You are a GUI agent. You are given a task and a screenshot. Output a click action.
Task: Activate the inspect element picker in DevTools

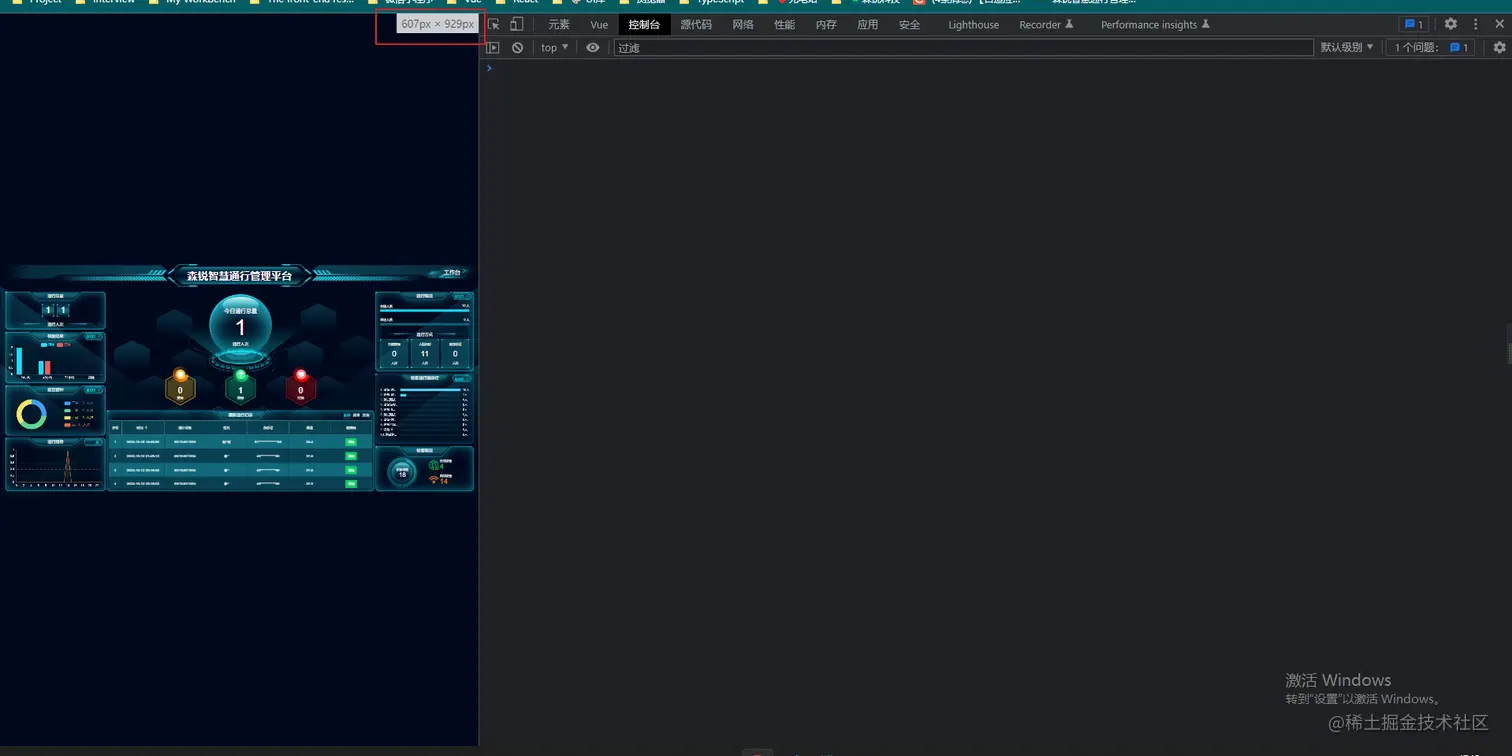tap(494, 25)
